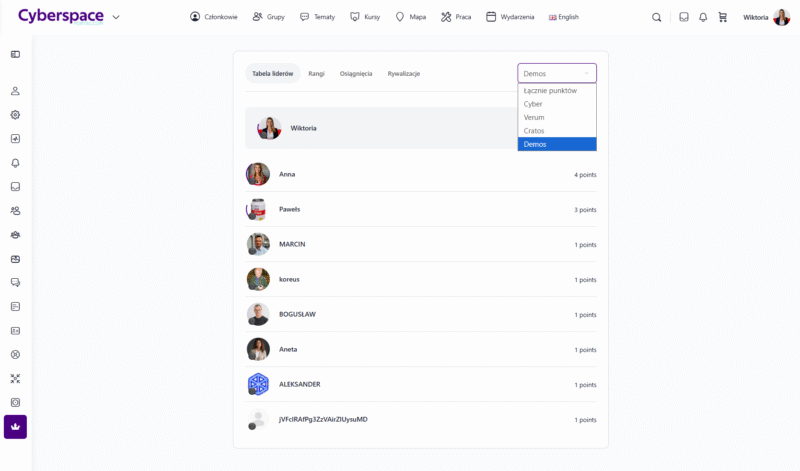Click the search magnifier icon
Viewport: 800px width, 471px height.
tap(656, 17)
